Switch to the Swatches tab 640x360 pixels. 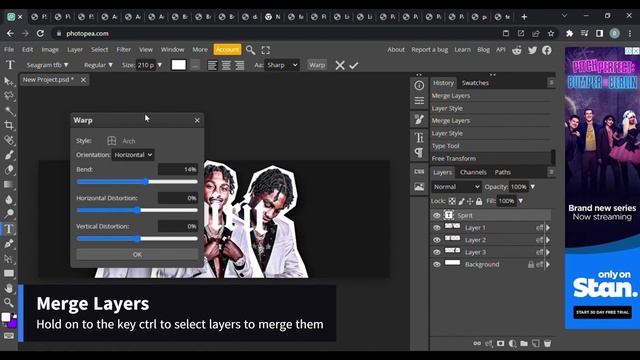click(x=475, y=83)
